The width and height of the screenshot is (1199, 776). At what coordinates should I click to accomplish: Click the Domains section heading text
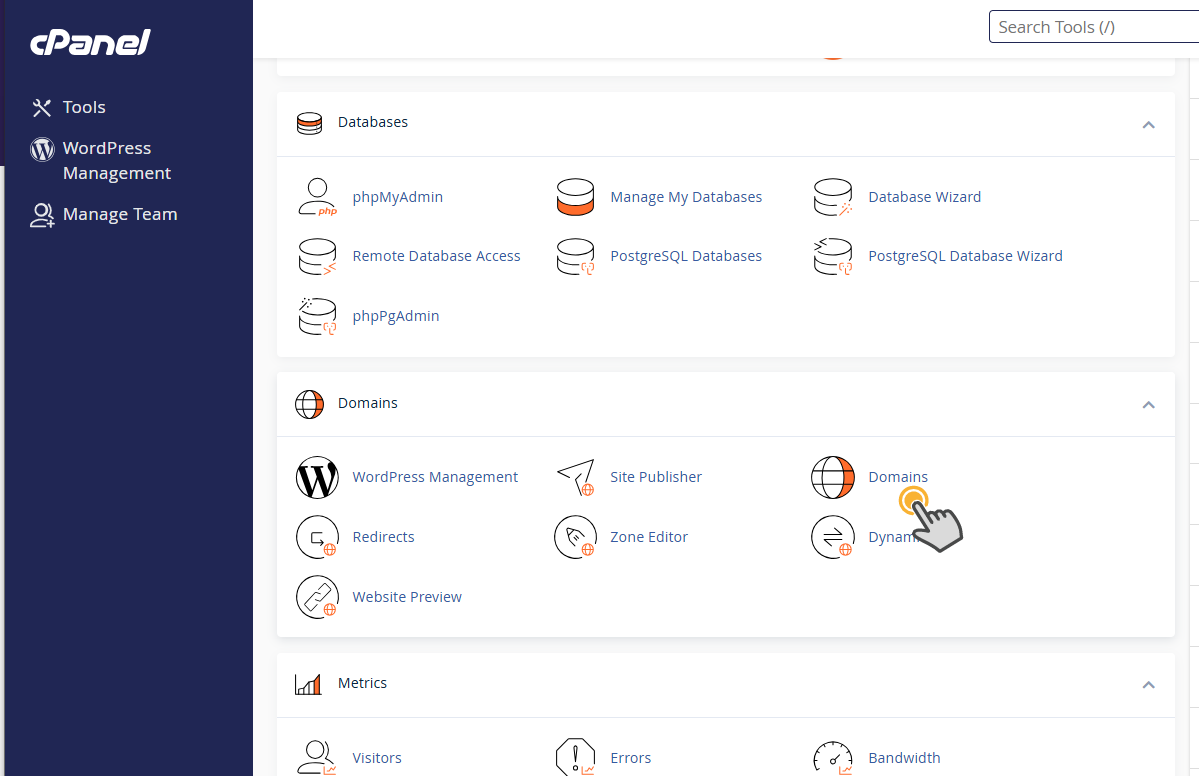tap(368, 403)
